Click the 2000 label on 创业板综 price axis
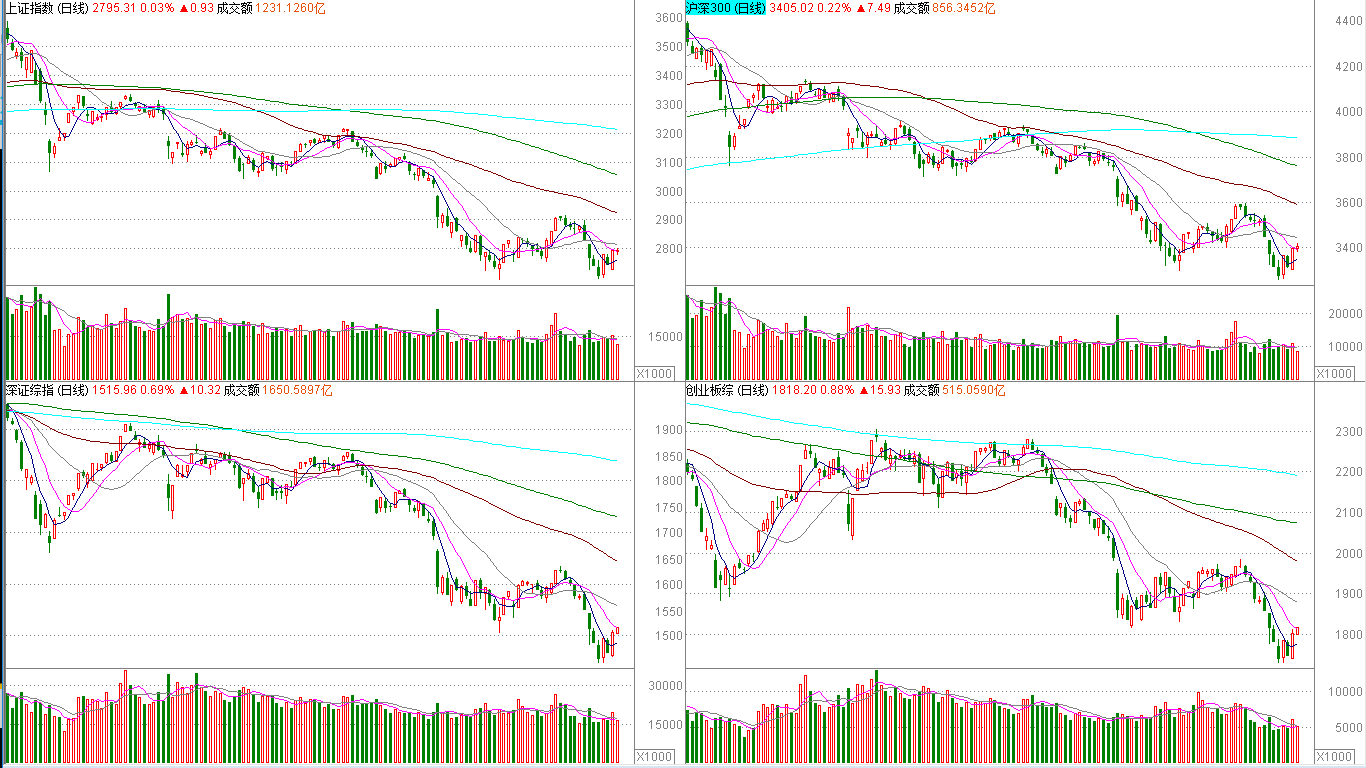1366x768 pixels. click(x=1350, y=554)
